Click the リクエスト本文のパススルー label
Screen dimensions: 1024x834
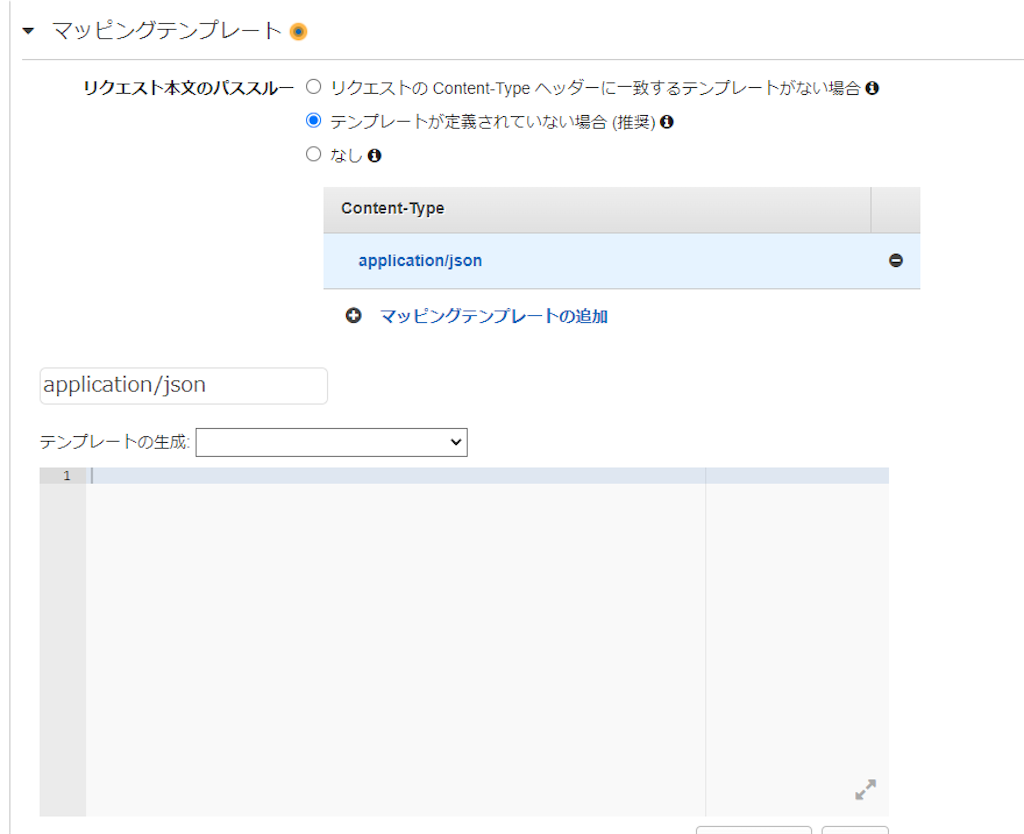coord(188,88)
